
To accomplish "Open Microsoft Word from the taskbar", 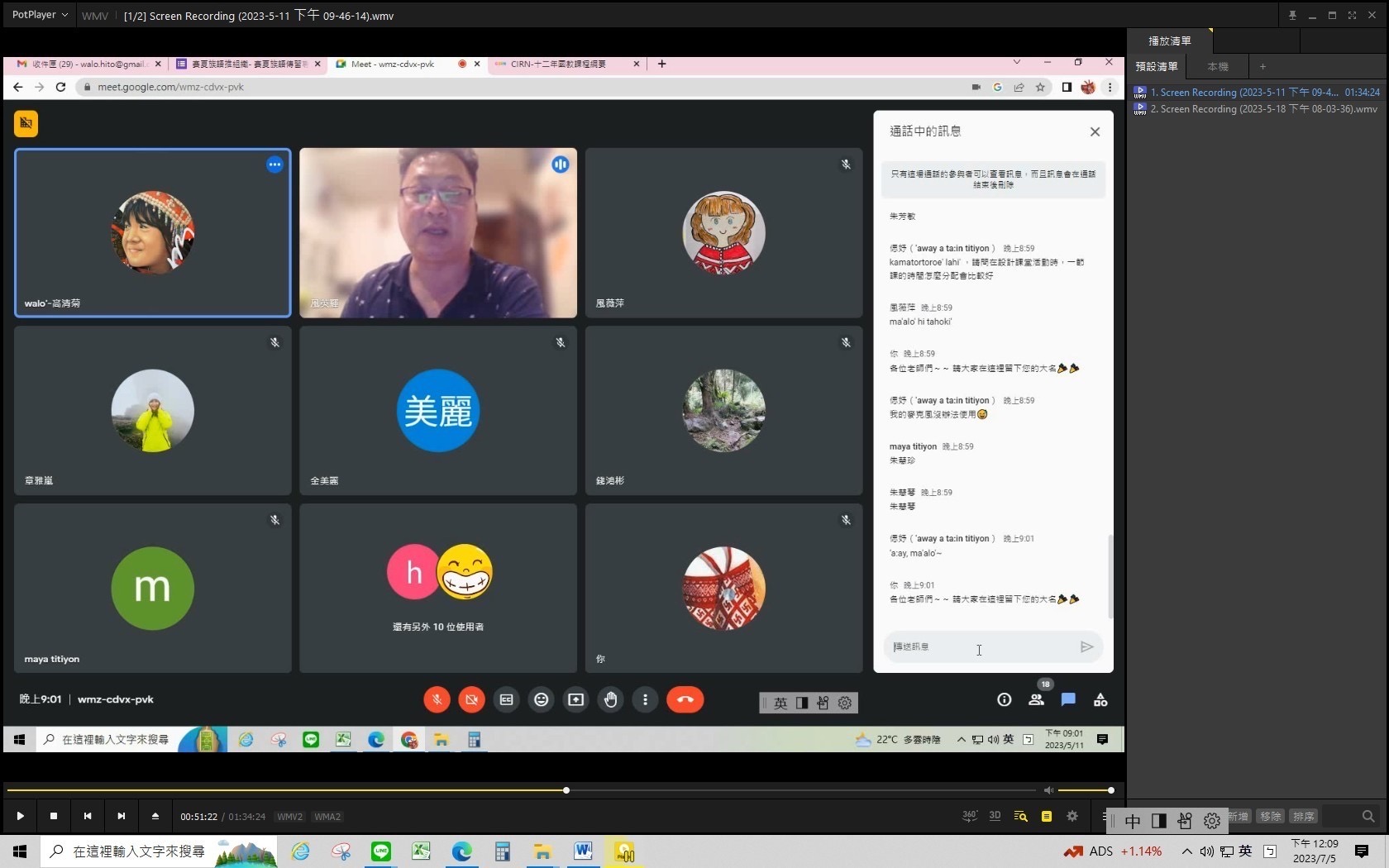I will click(583, 851).
